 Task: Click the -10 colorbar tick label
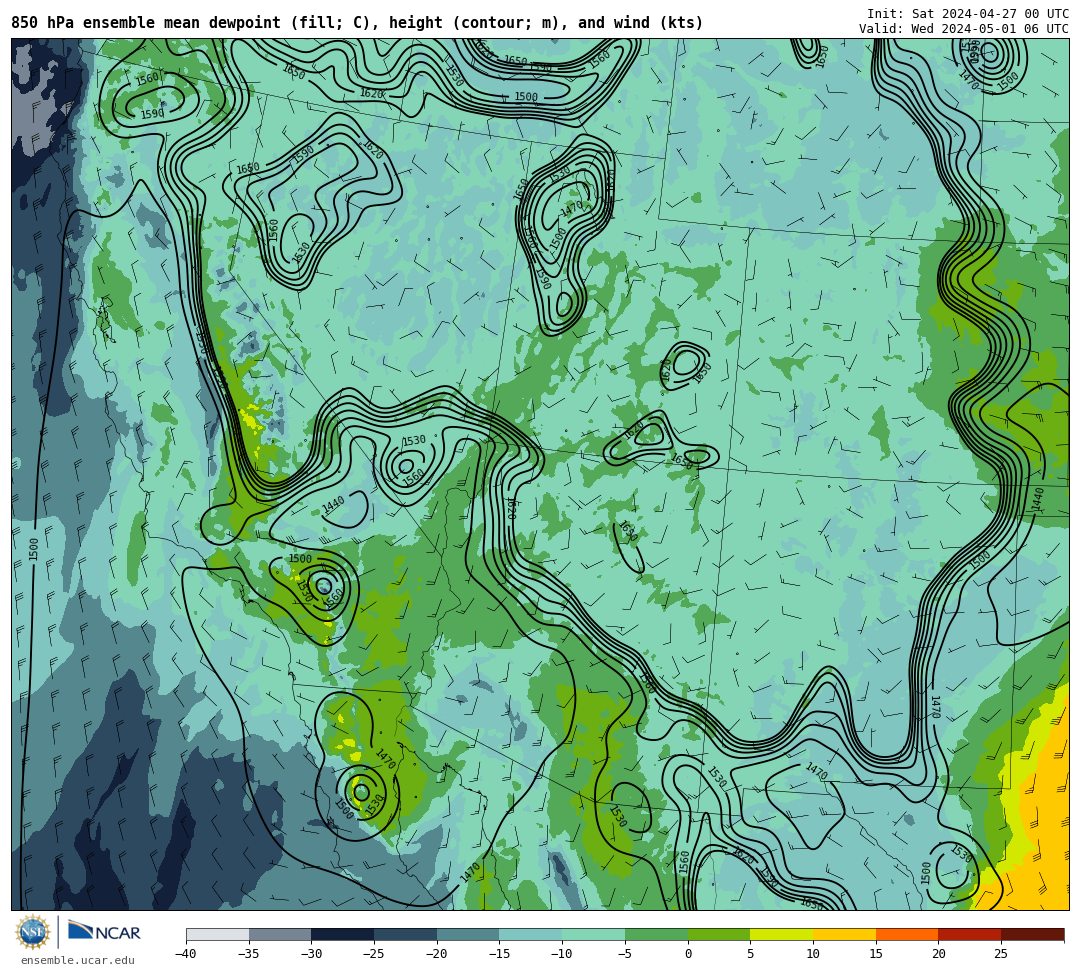[x=562, y=954]
